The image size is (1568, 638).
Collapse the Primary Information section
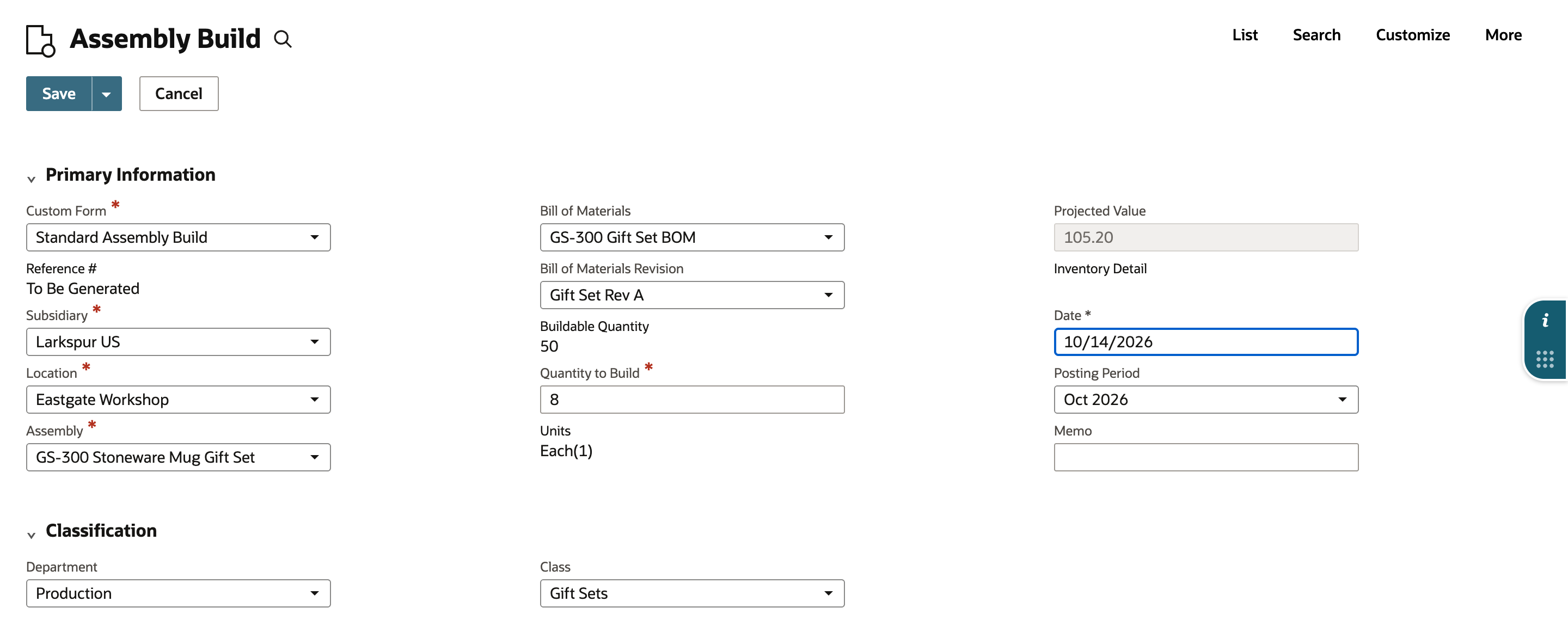tap(31, 179)
